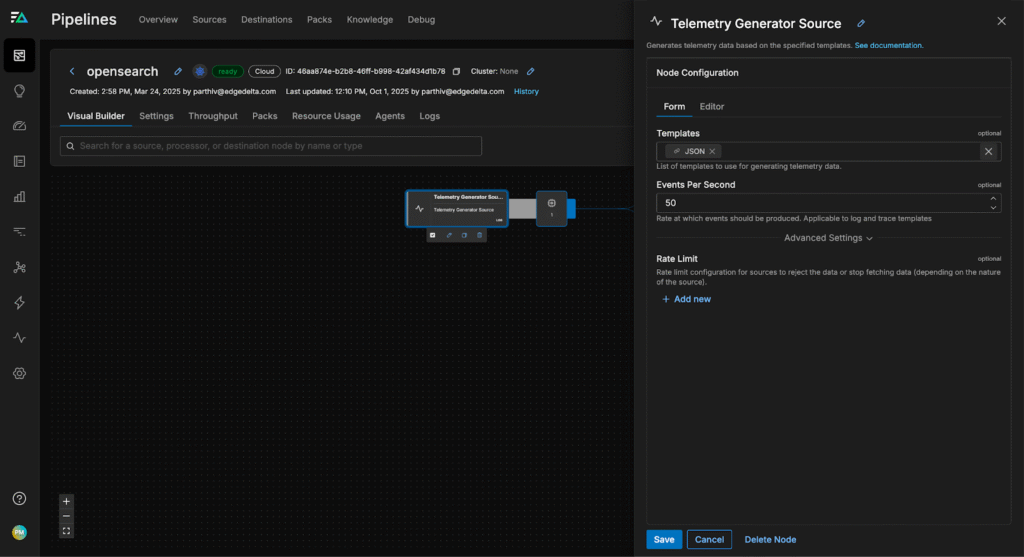Clear all templates in the Templates field
This screenshot has width=1024, height=557.
point(988,151)
